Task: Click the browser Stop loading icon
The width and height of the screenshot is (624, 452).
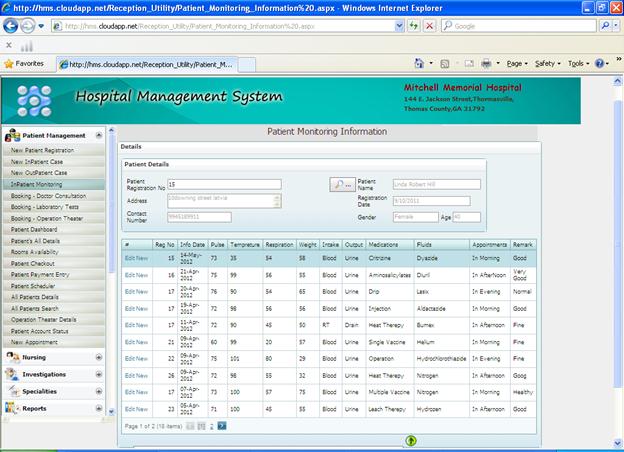Action: pos(429,26)
